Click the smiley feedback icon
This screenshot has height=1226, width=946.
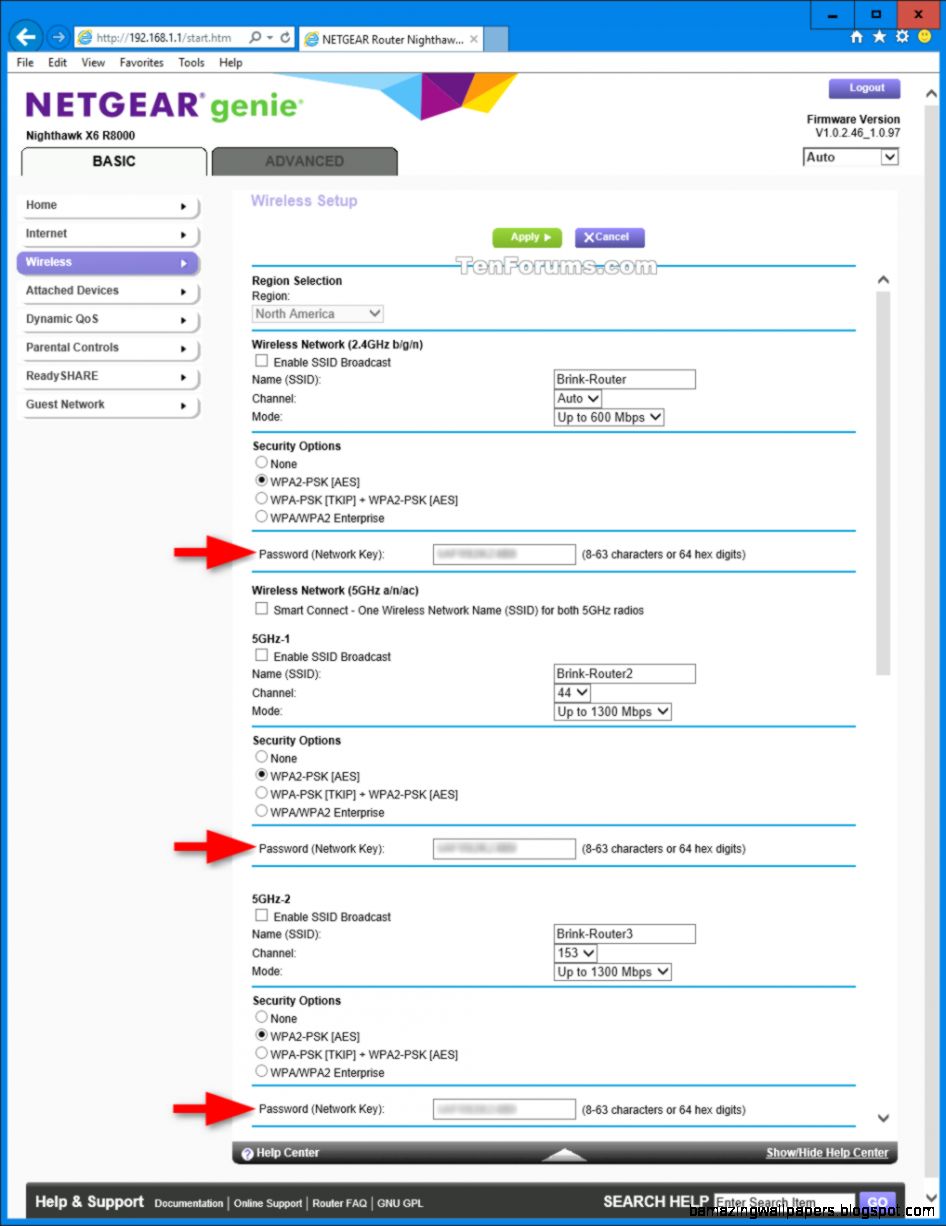coord(924,37)
